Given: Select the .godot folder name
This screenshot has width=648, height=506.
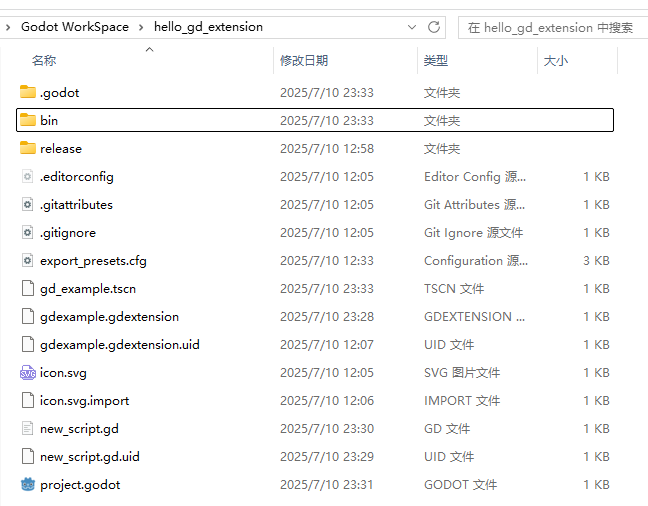Looking at the screenshot, I should (60, 93).
